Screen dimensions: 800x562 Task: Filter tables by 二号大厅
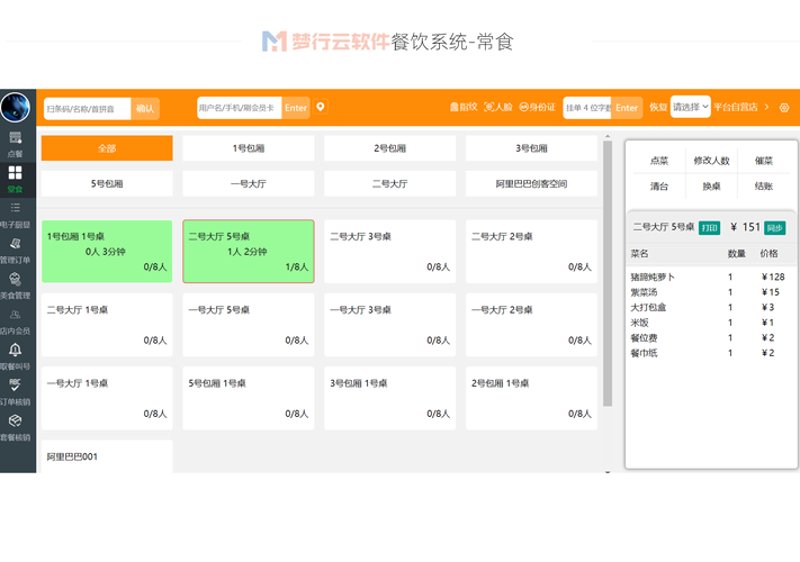click(390, 184)
